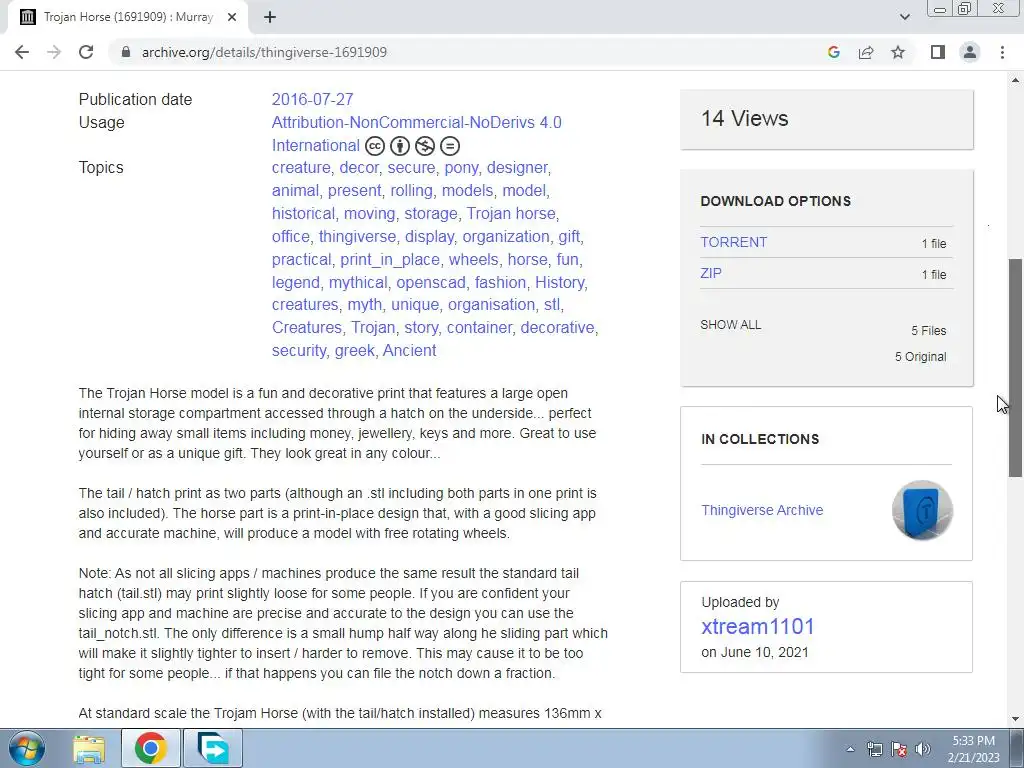
Task: Expand the tab search dropdown
Action: click(904, 17)
